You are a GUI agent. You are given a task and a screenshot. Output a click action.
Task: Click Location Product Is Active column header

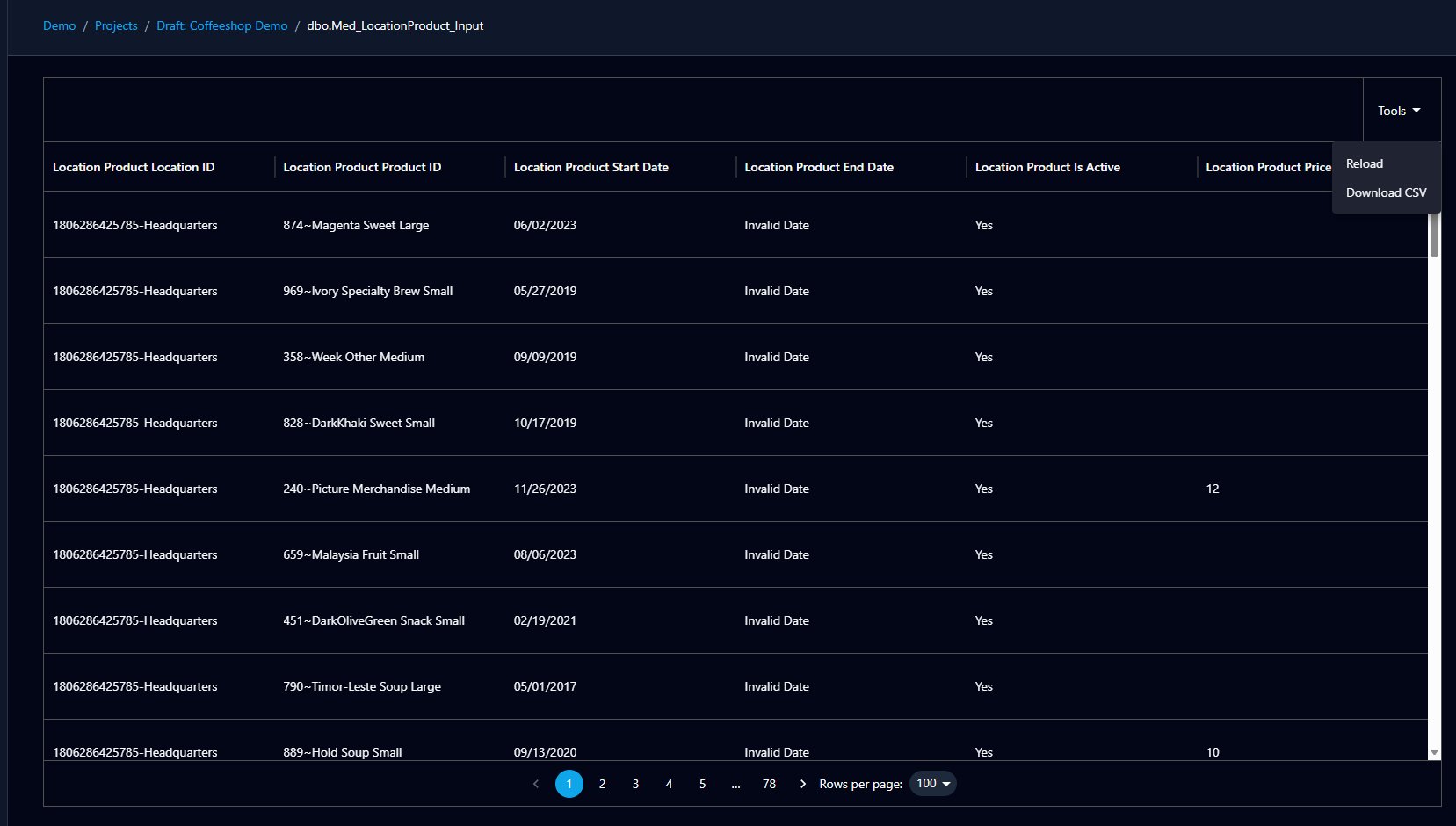(1047, 167)
